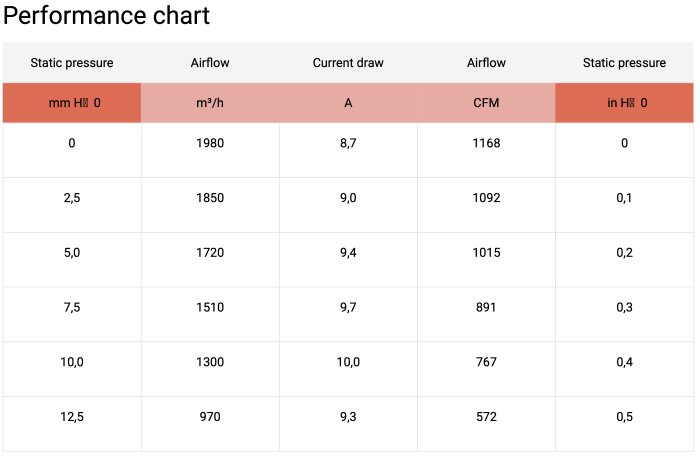Click the 1510 airflow cell

pos(210,307)
